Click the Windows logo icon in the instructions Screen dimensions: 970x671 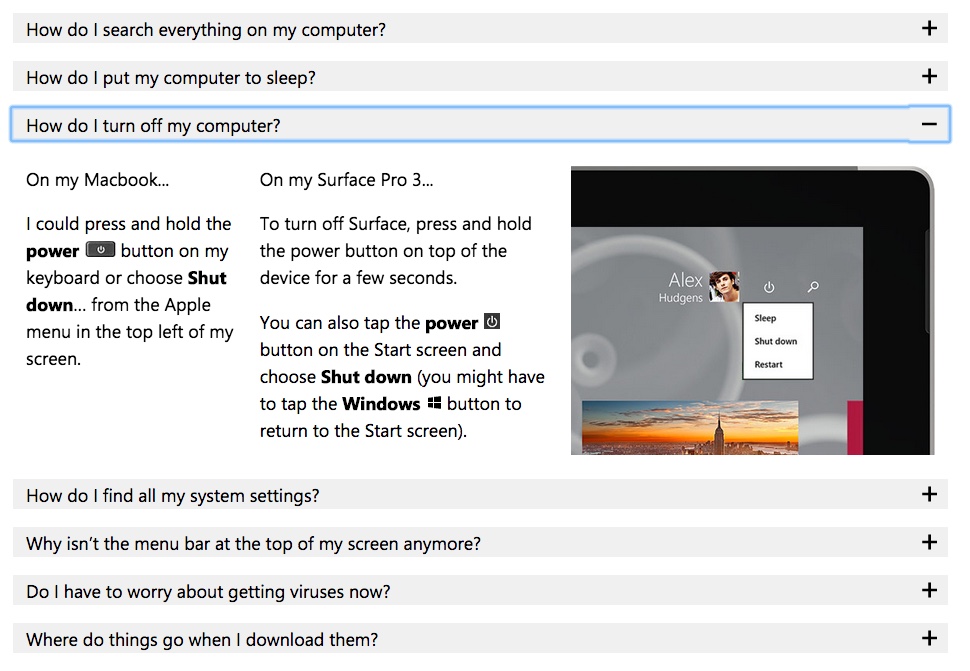click(x=434, y=403)
